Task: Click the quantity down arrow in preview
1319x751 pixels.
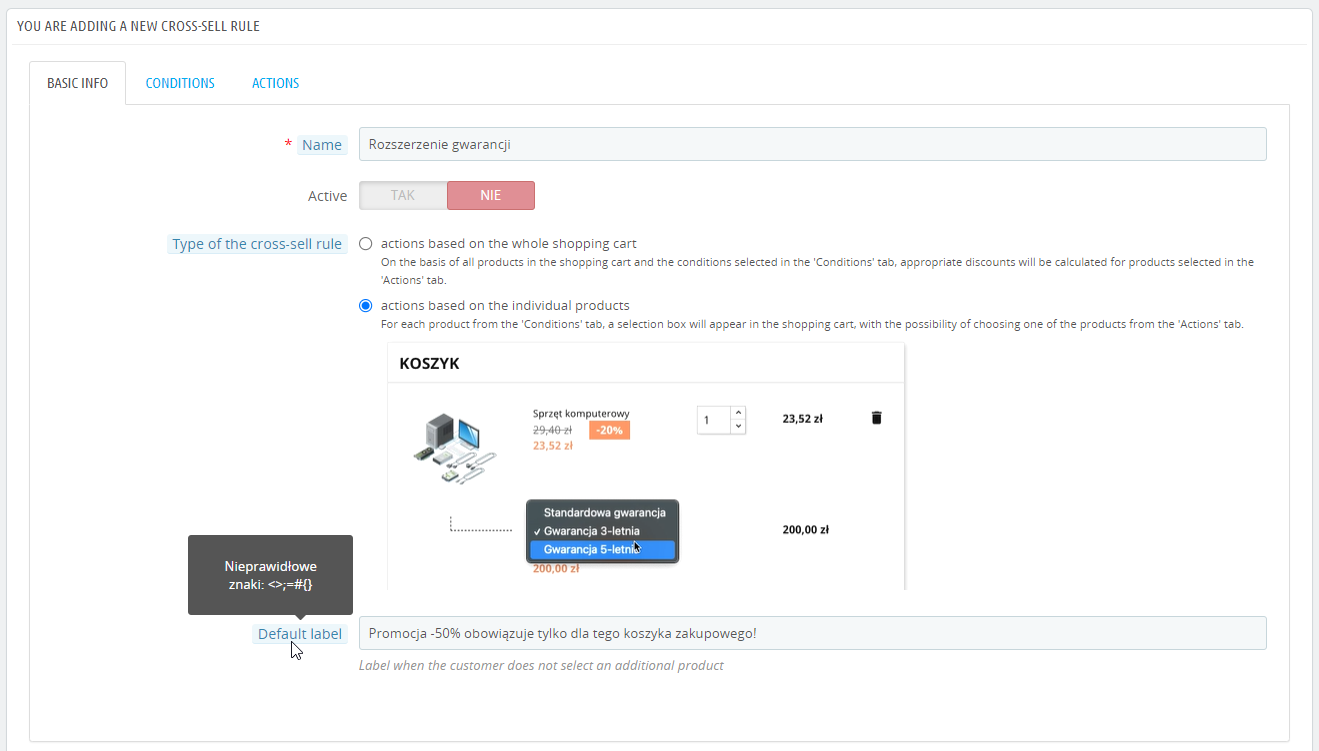Action: (x=738, y=426)
